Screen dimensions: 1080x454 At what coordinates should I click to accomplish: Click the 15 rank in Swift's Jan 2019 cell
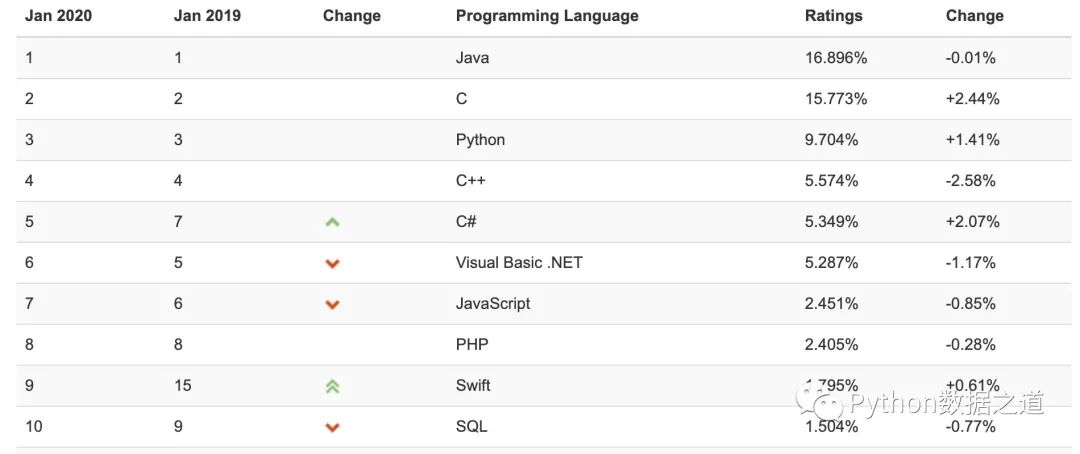(x=183, y=385)
